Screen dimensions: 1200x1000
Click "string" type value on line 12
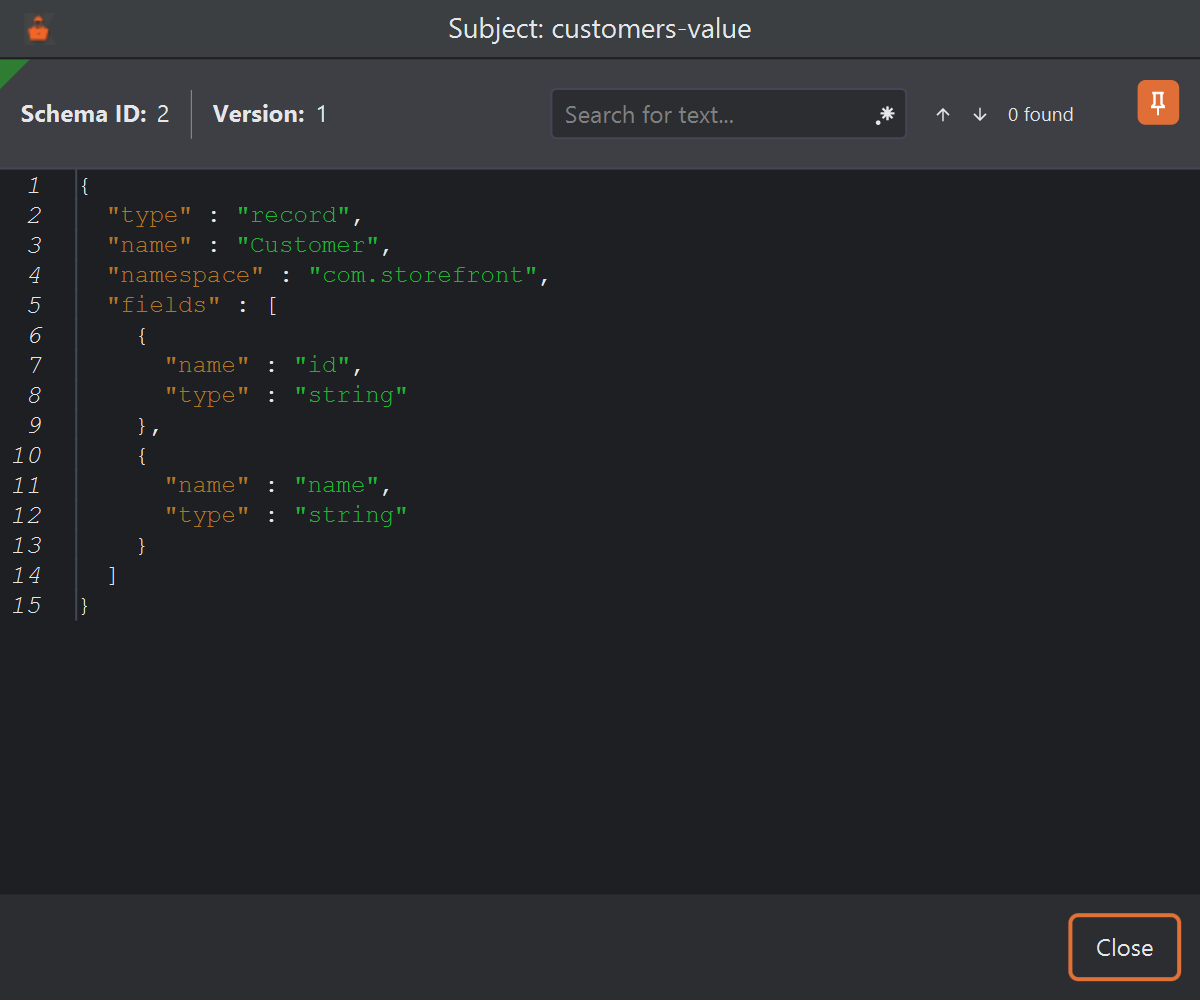point(351,515)
